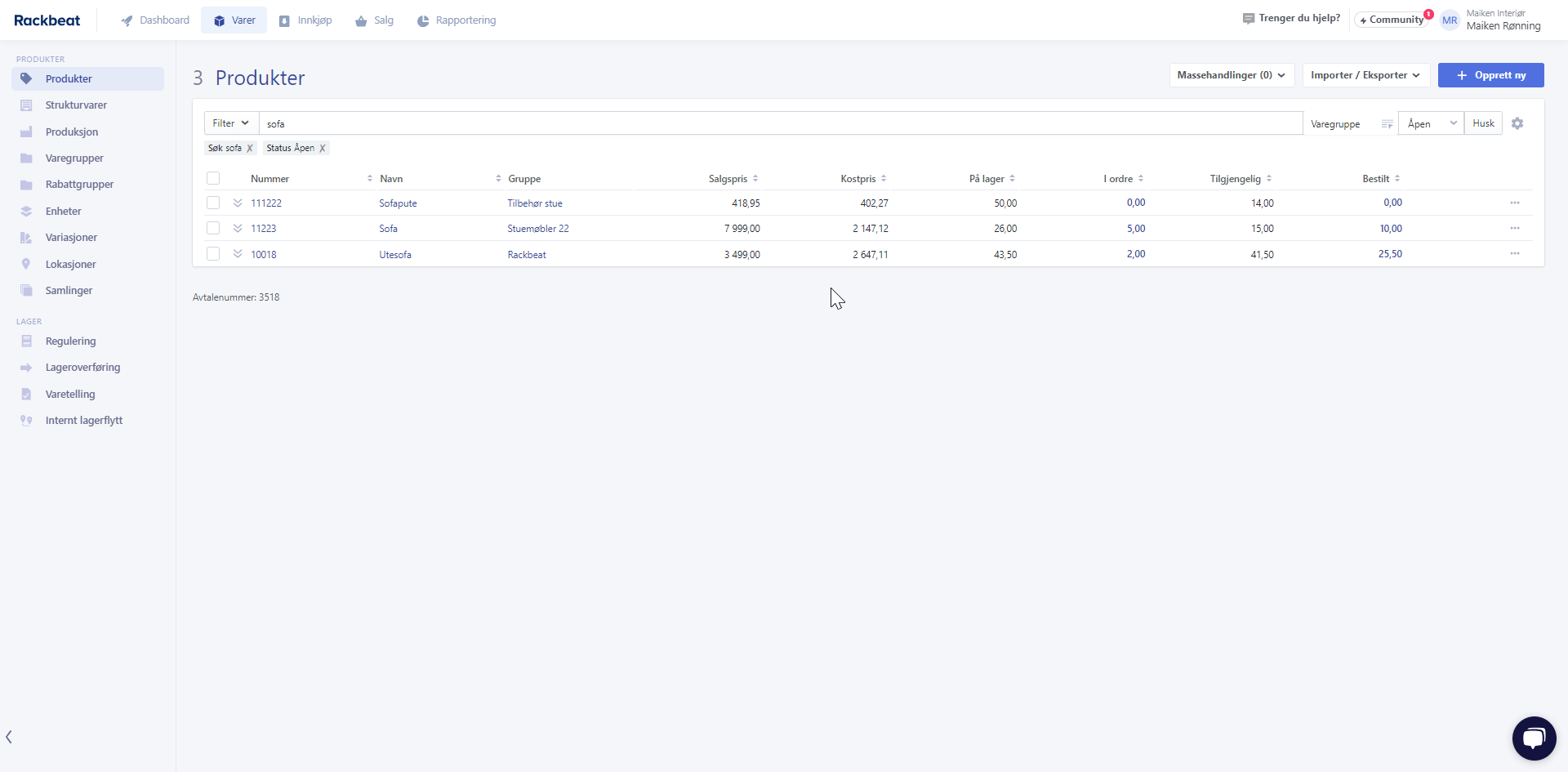The height and width of the screenshot is (772, 1568).
Task: Switch to the Innkjøp tab
Action: pyautogui.click(x=305, y=20)
